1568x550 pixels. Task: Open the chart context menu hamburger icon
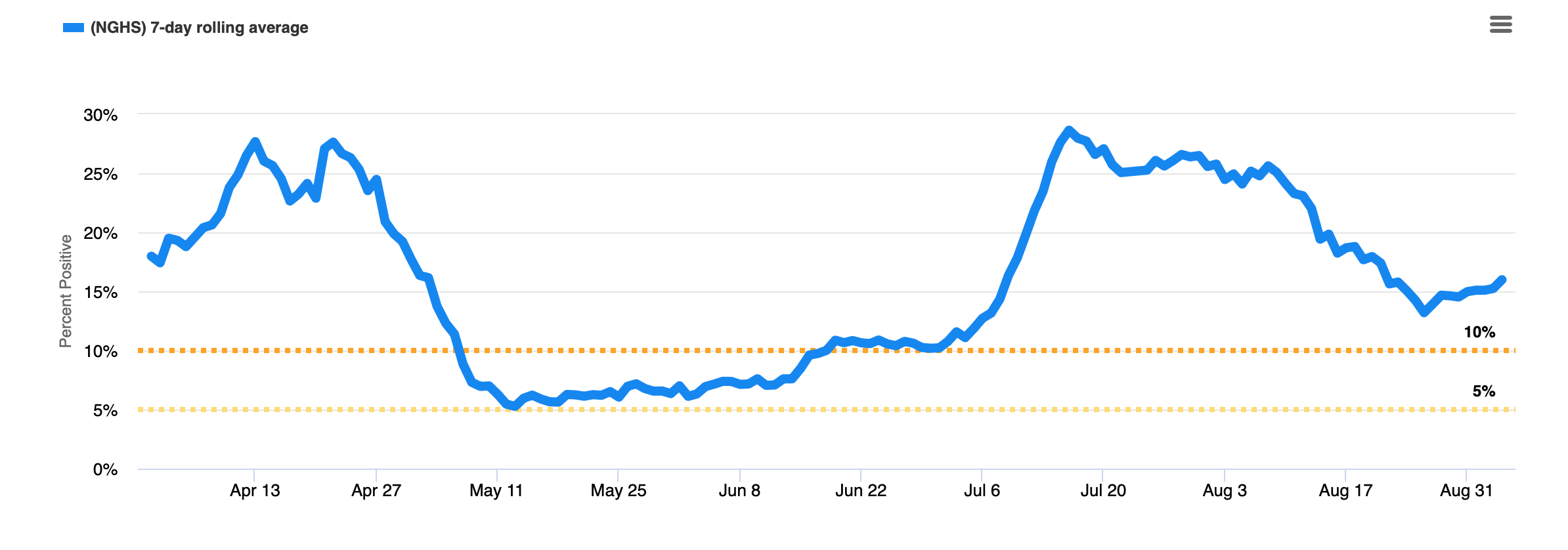click(x=1500, y=25)
